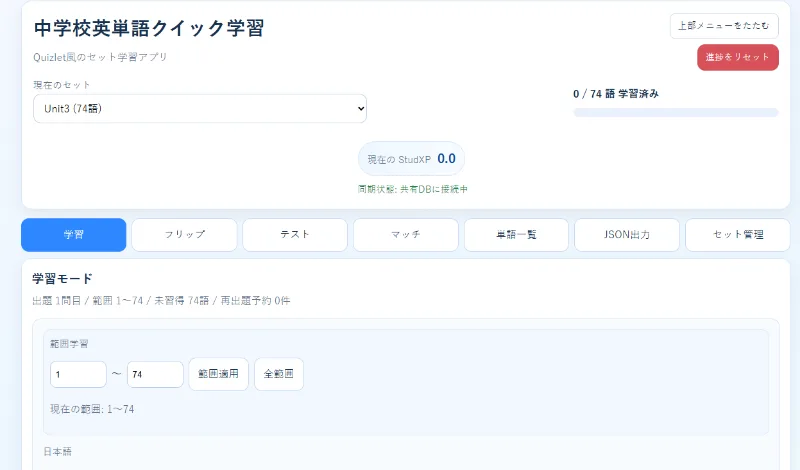Click the red 進捗をリセット button
Screen dimensions: 800x470
click(738, 57)
